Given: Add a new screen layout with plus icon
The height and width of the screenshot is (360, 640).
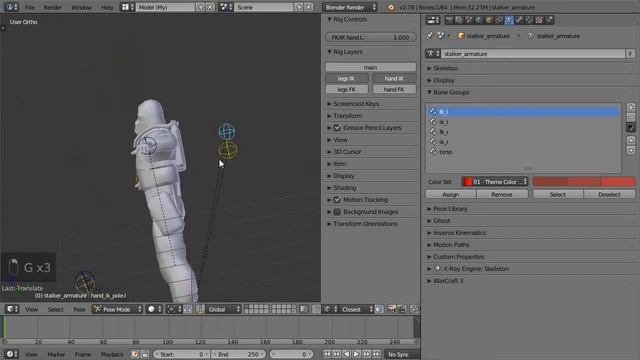Looking at the screenshot, I should (200, 7).
